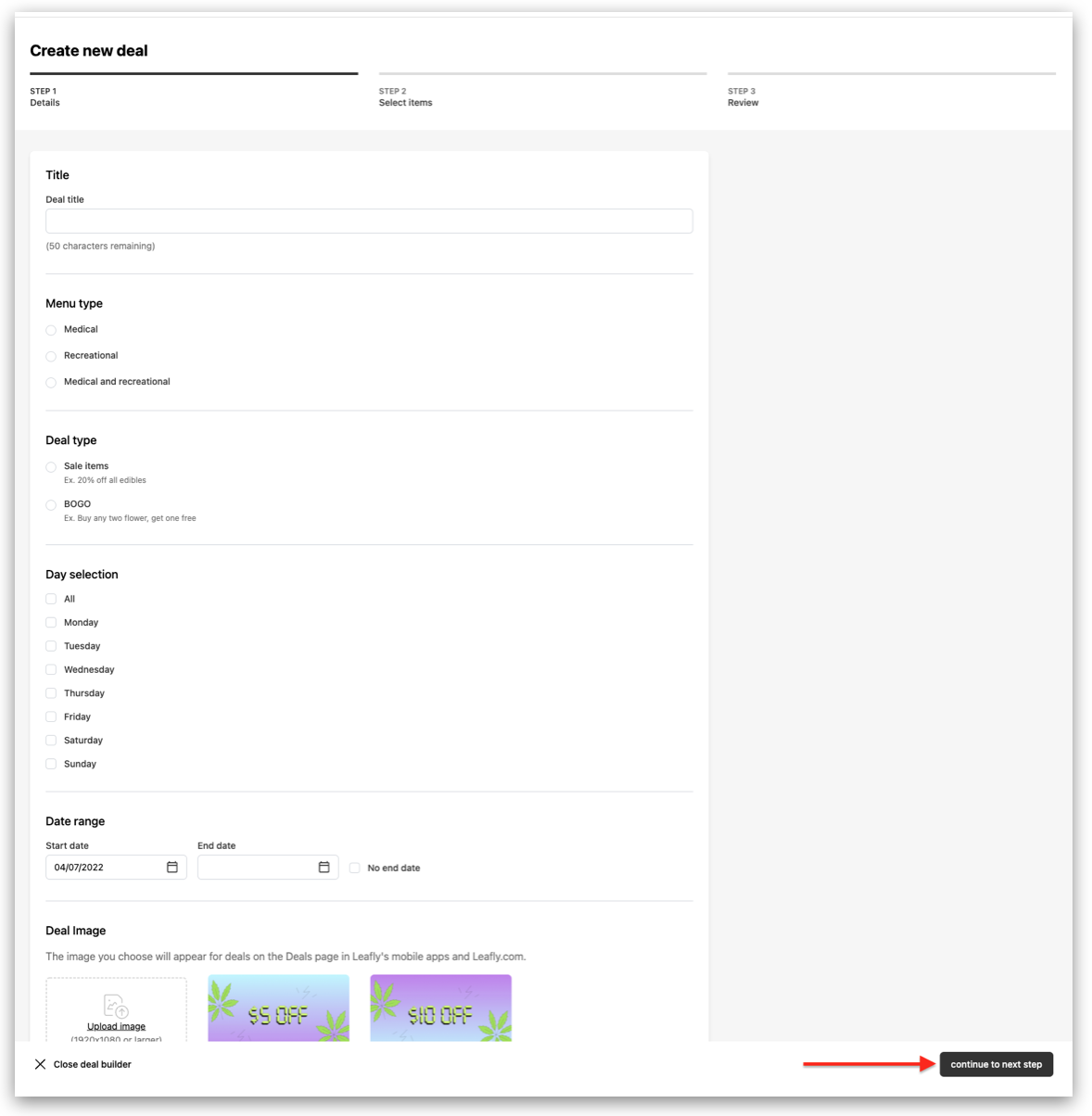
Task: Check the Monday checkbox
Action: 51,623
